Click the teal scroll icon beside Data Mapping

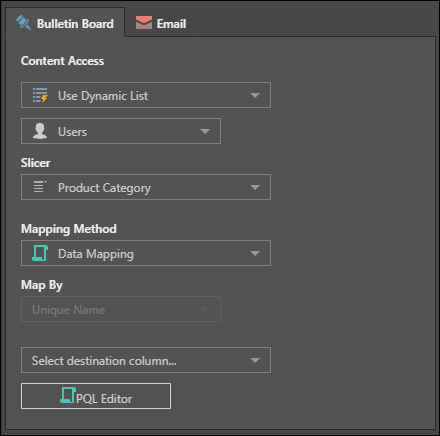pyautogui.click(x=40, y=253)
